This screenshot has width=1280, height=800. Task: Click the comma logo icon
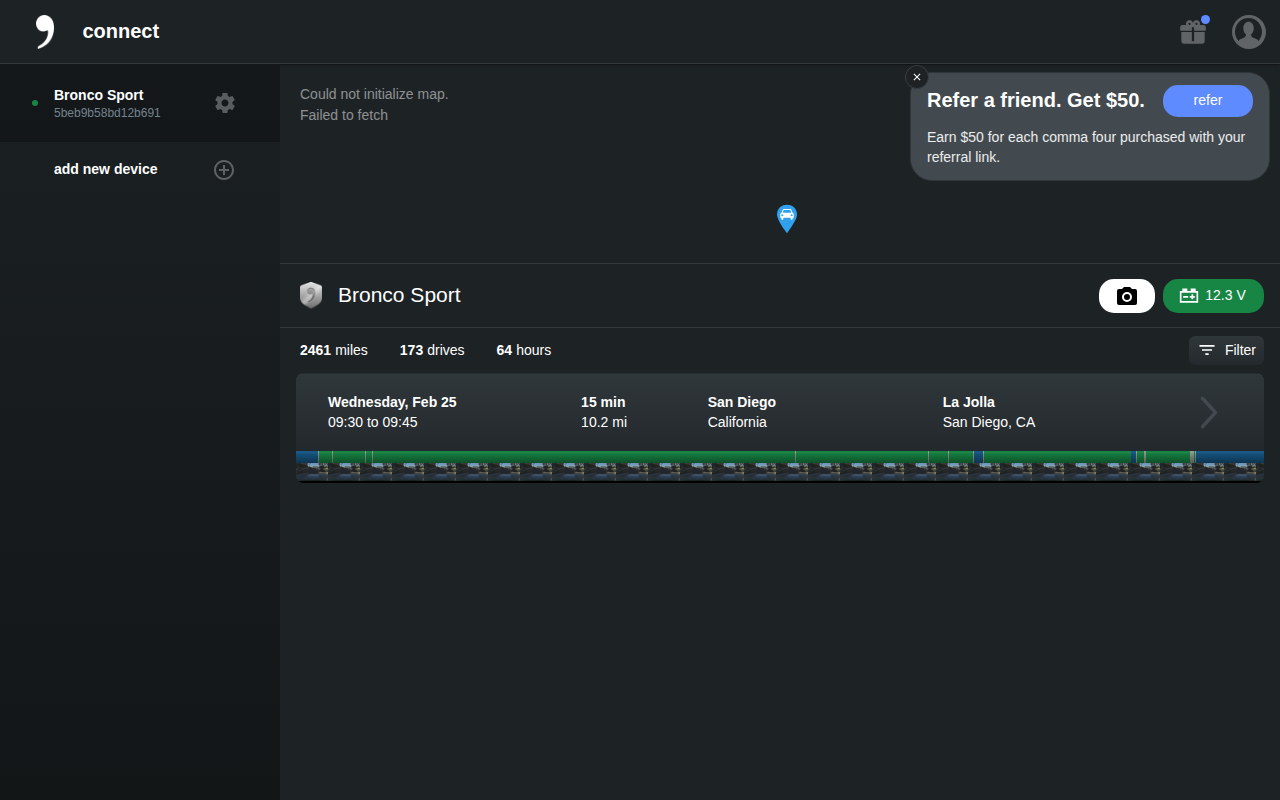(x=45, y=31)
